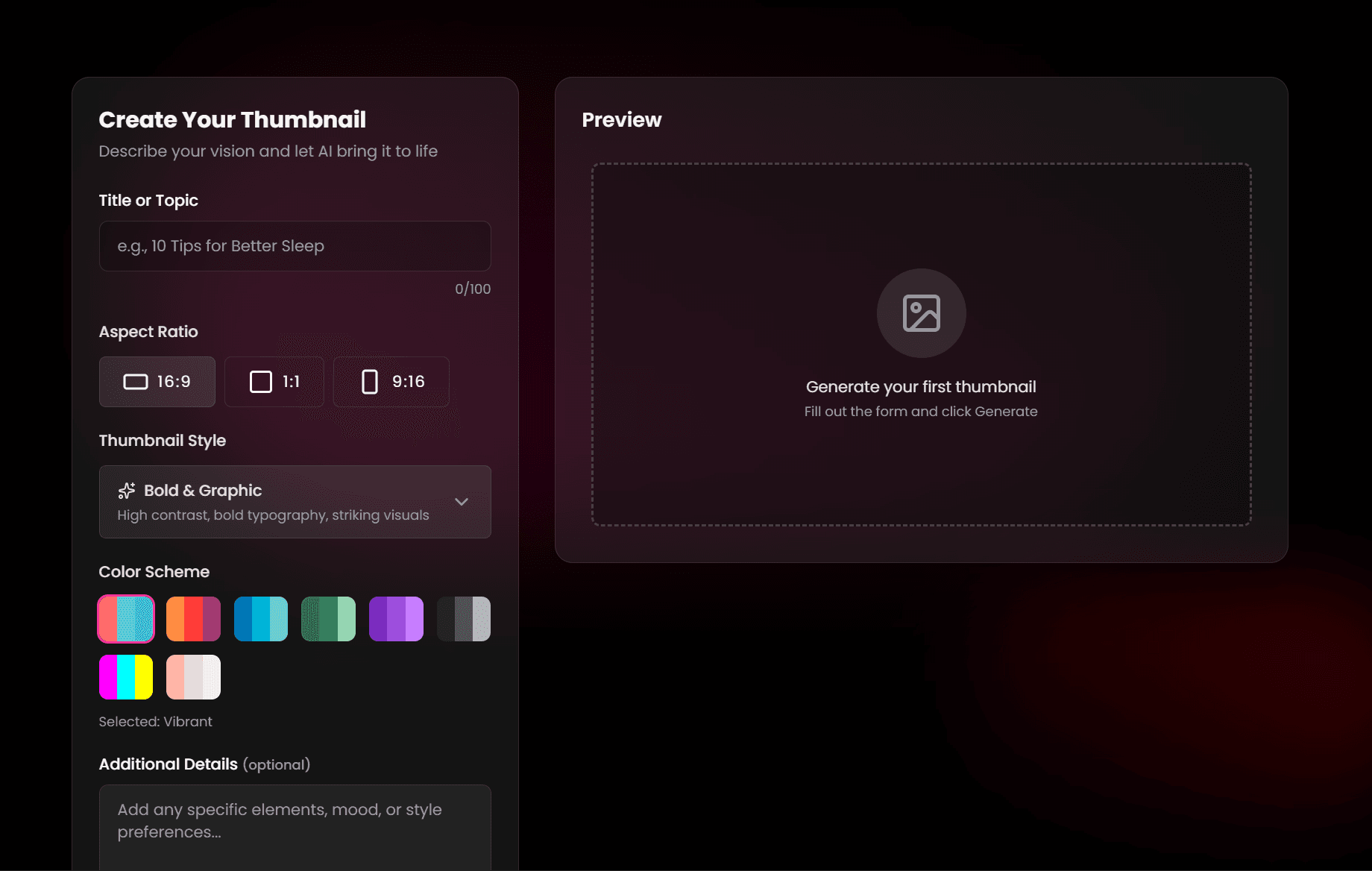This screenshot has width=1372, height=871.
Task: Open the Bold & Graphic style dropdown
Action: (x=295, y=502)
